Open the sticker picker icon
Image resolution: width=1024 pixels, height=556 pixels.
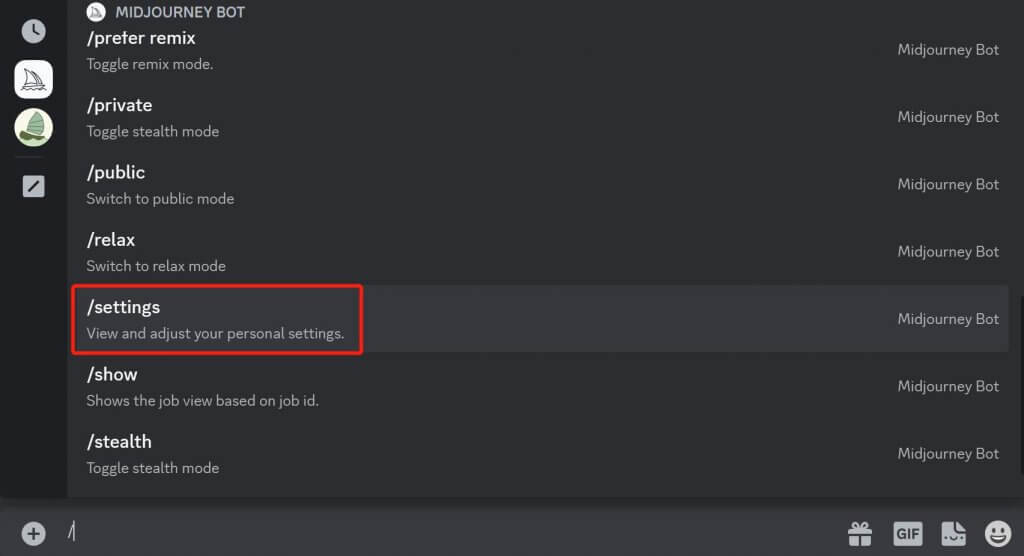pyautogui.click(x=953, y=534)
